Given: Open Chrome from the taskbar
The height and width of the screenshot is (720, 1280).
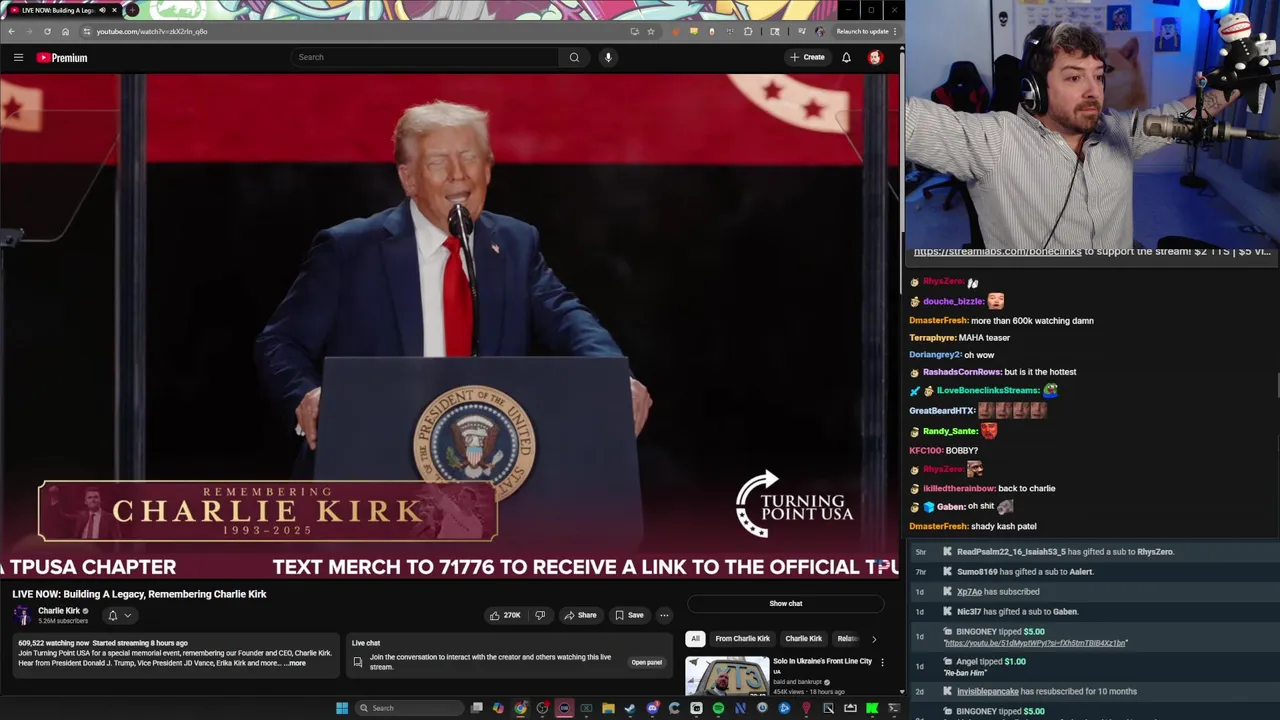Looking at the screenshot, I should pos(520,708).
